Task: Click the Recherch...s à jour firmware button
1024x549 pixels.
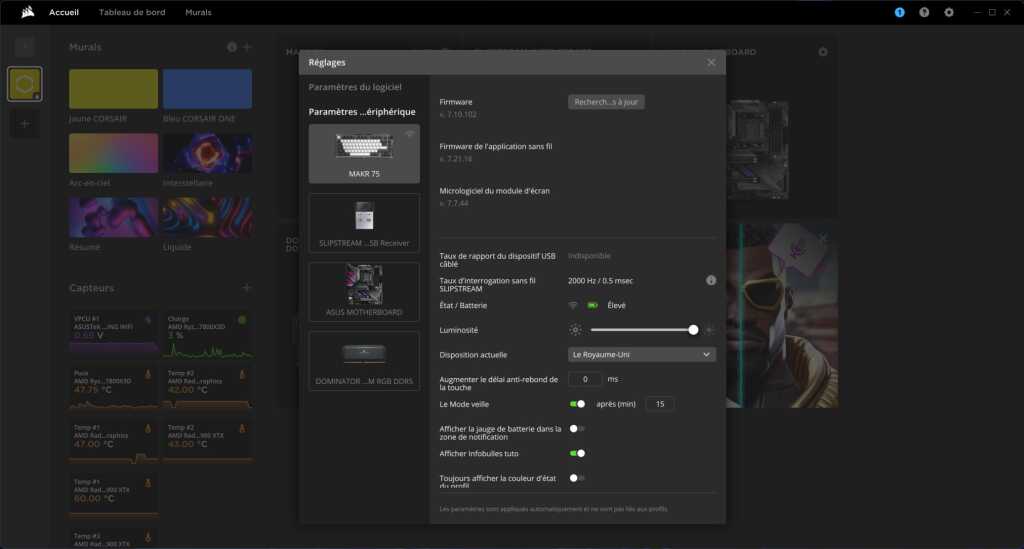Action: (606, 102)
